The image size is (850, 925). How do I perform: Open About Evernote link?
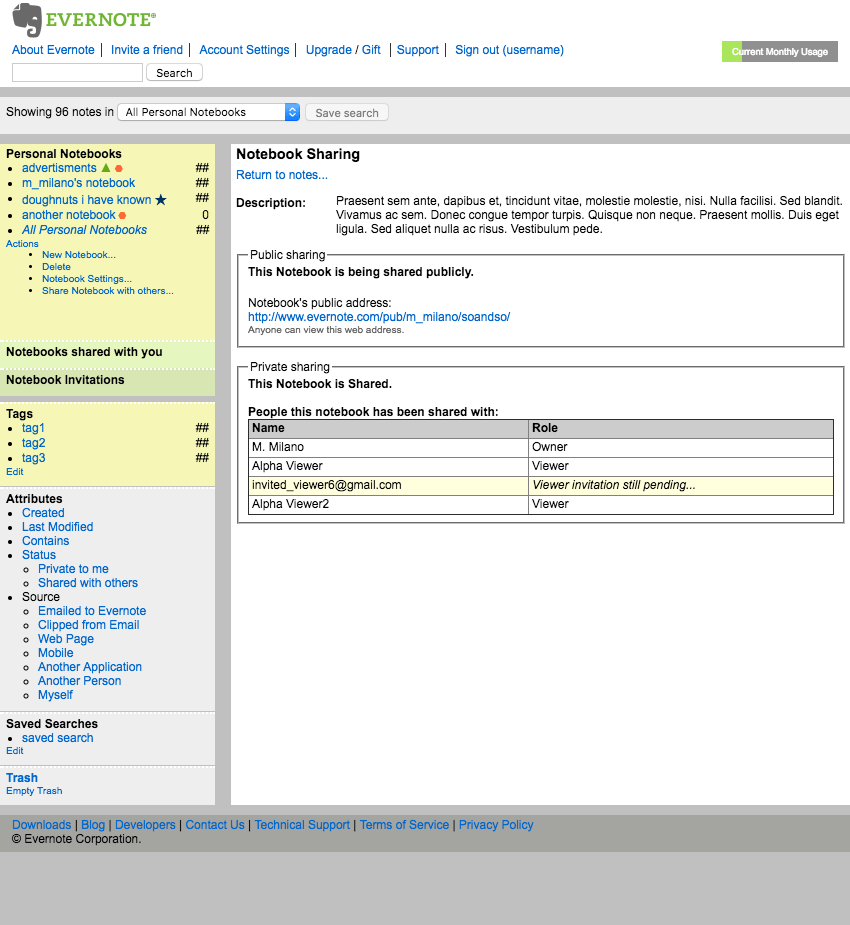(x=53, y=50)
